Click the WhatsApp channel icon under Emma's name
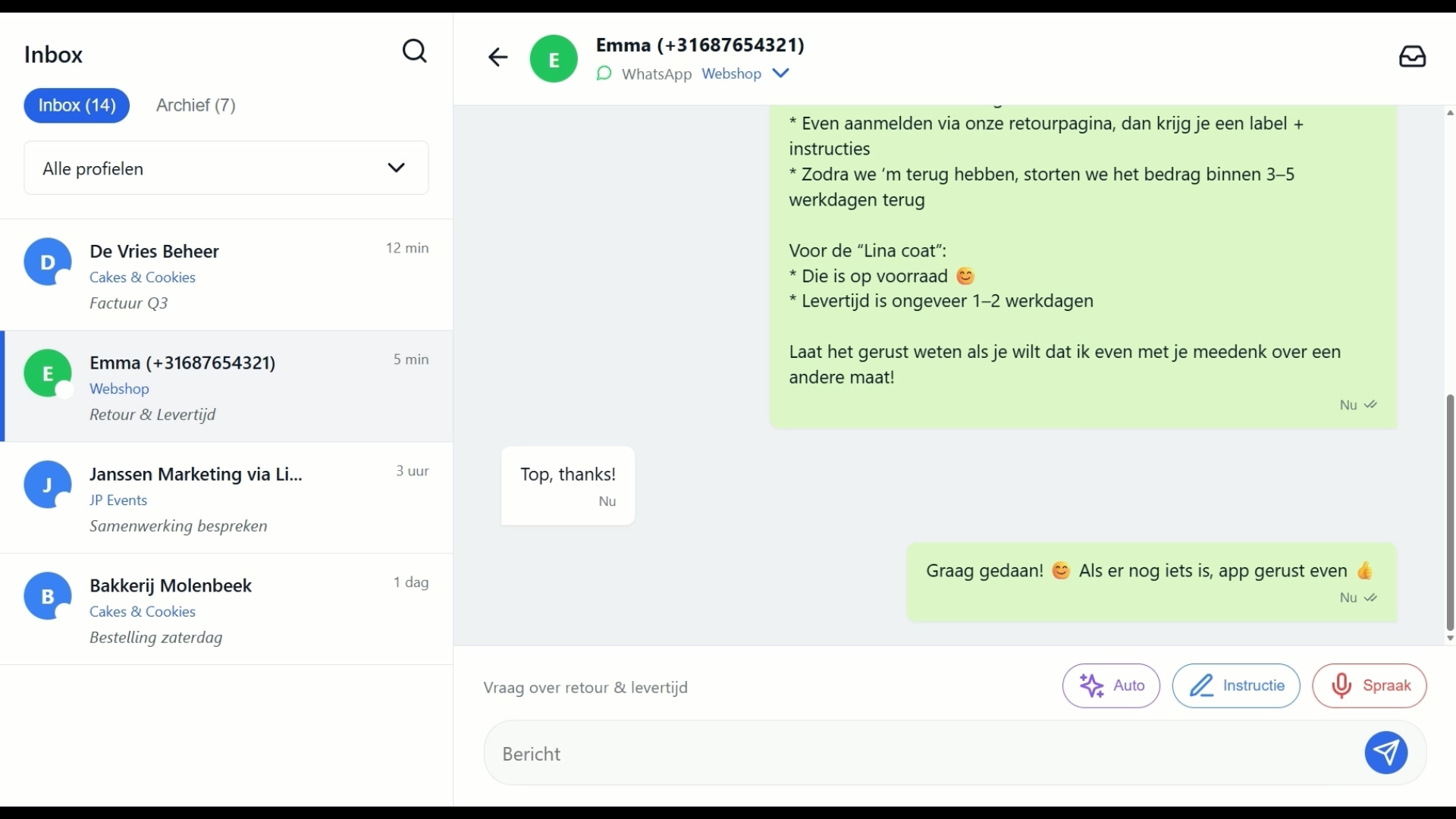The image size is (1456, 819). click(604, 74)
